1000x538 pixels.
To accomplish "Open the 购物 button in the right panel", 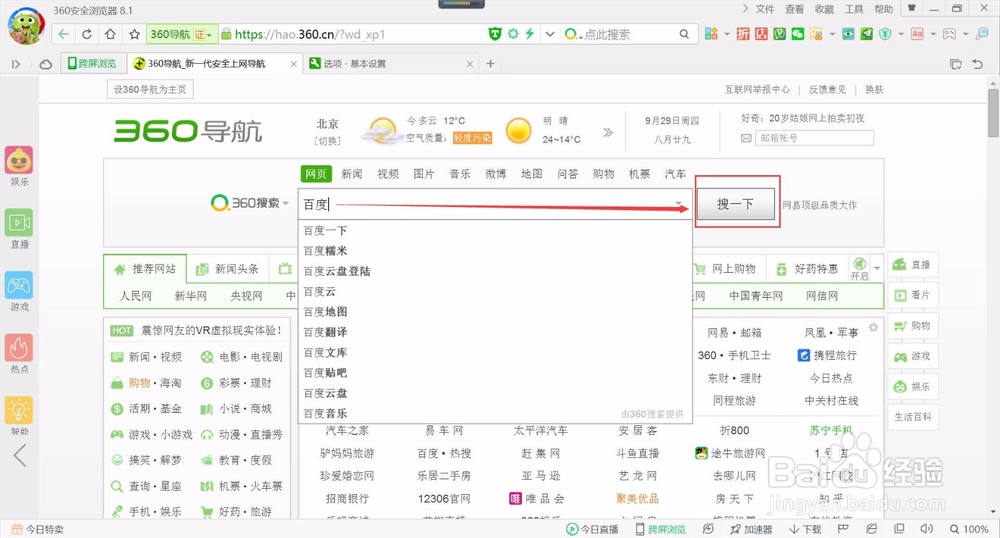I will tap(913, 326).
